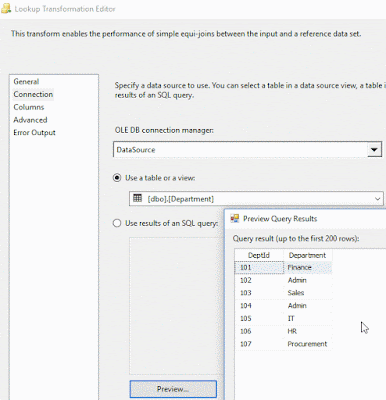Click the Department column header
Viewport: 386px width, 400px height.
[x=307, y=255]
